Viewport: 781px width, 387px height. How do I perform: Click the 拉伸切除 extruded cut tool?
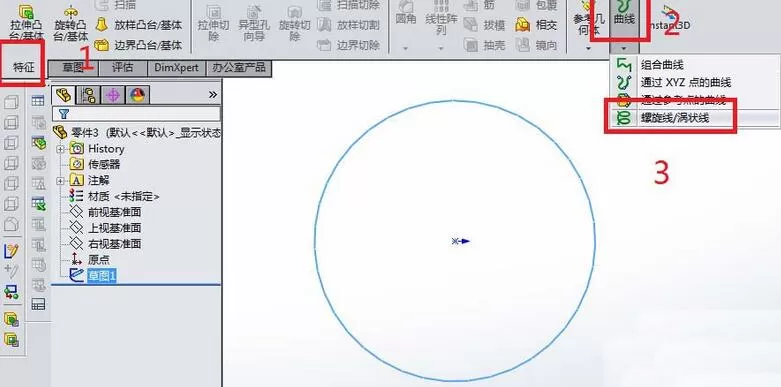214,23
